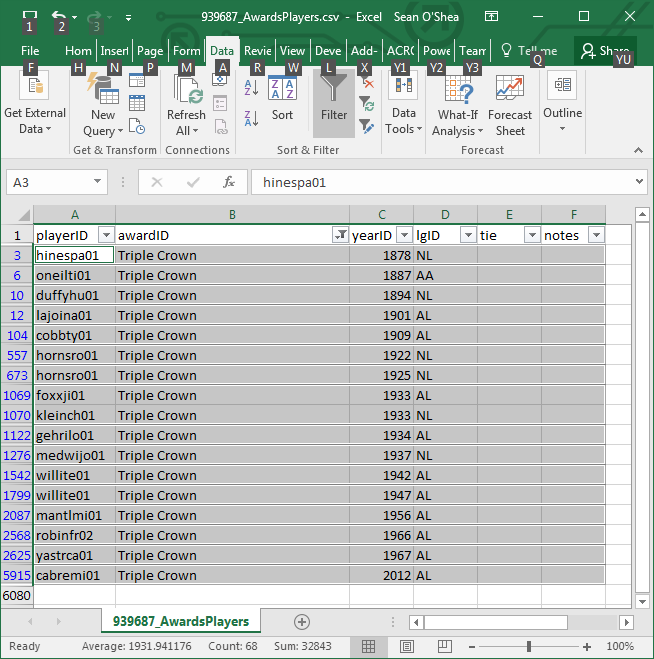Switch to Page Layout view
This screenshot has width=654, height=659.
coord(406,646)
